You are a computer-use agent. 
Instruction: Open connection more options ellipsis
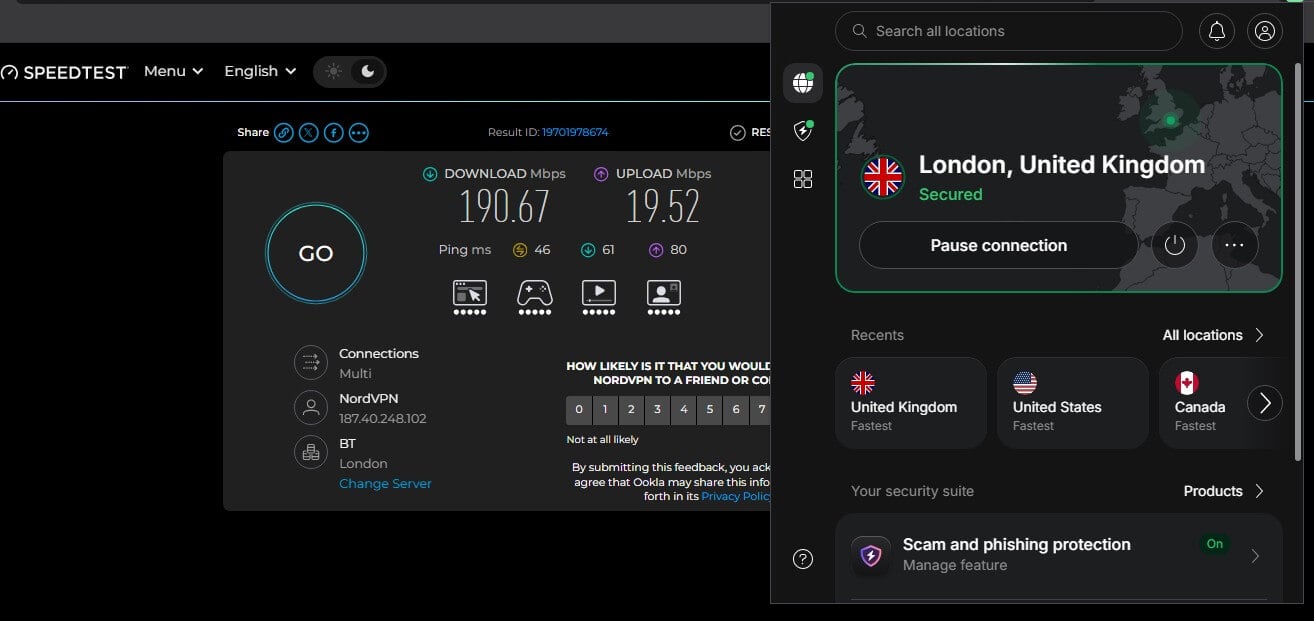(1235, 245)
